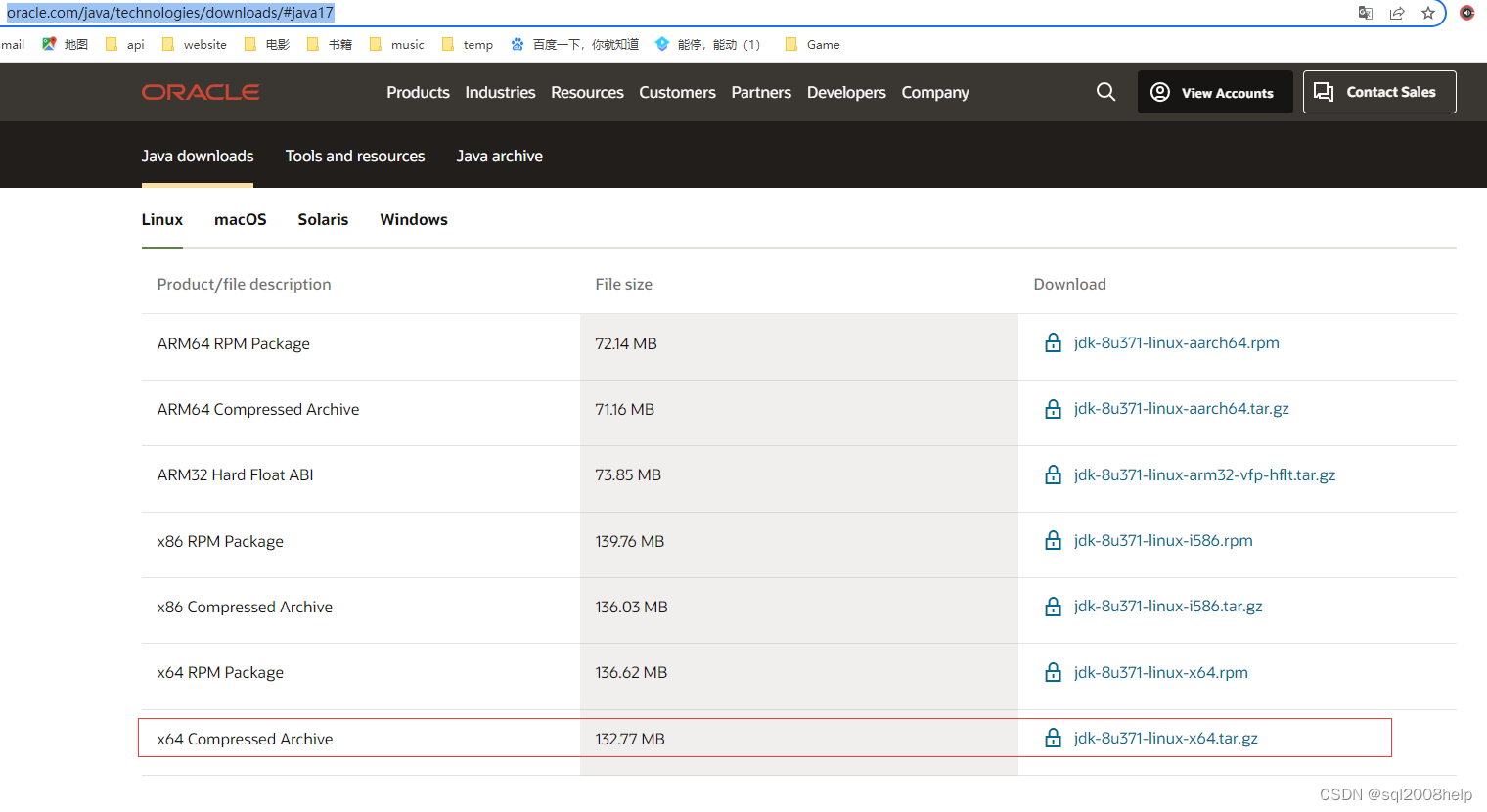The height and width of the screenshot is (812, 1487).
Task: Click lock icon beside jdk-8u371-linux-aarch64.rpm
Action: [1053, 342]
